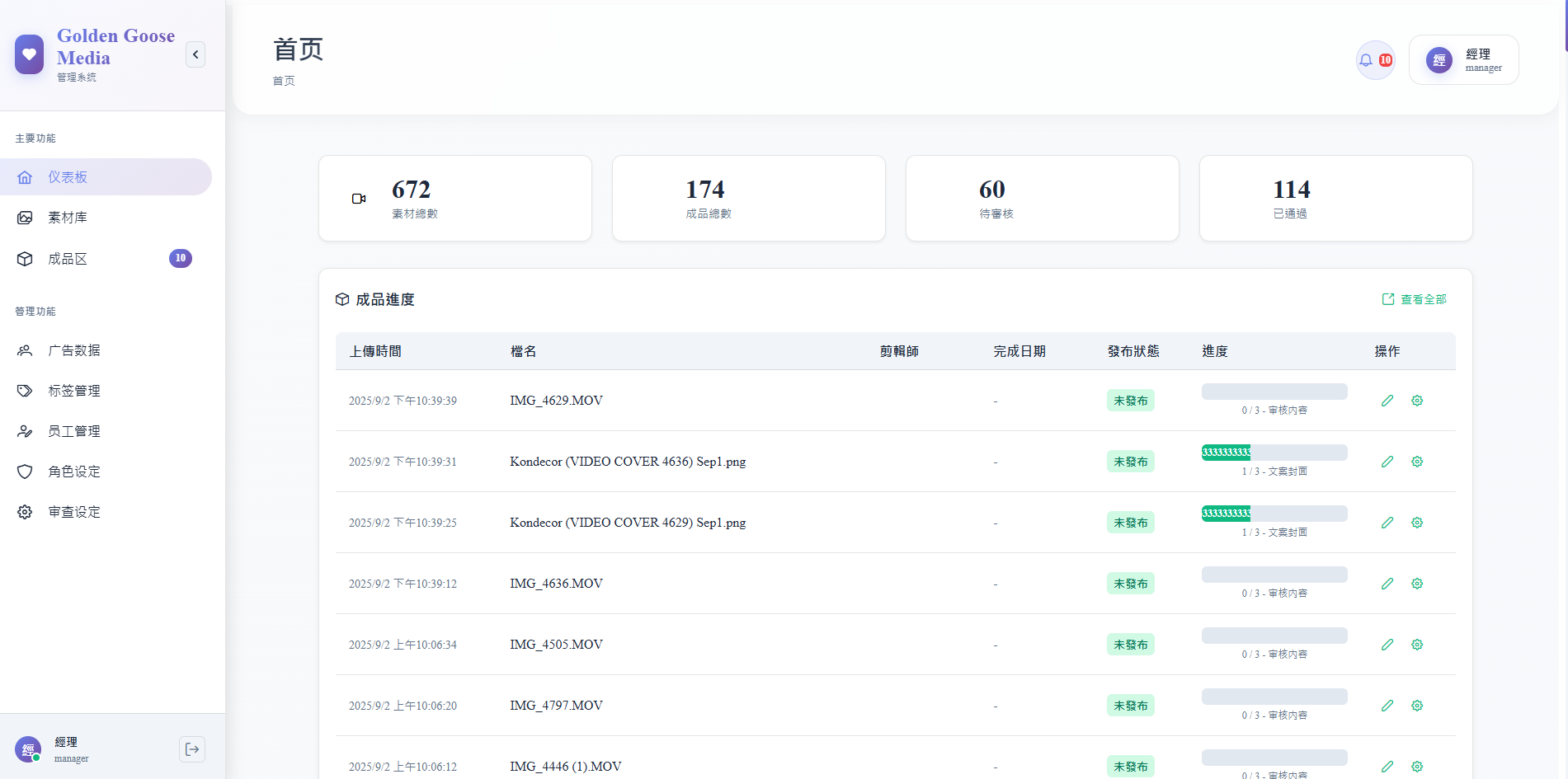This screenshot has height=779, width=1568.
Task: Click the 广告数据 people icon
Action: click(x=25, y=350)
